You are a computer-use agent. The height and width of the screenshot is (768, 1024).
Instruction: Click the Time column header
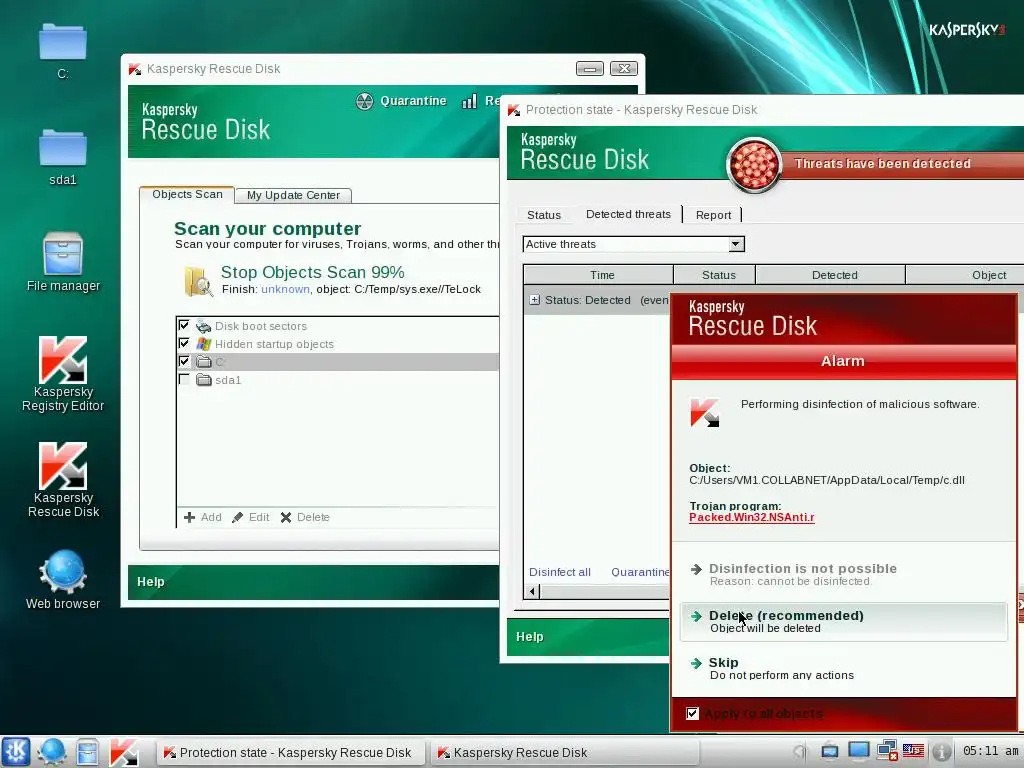coord(599,275)
